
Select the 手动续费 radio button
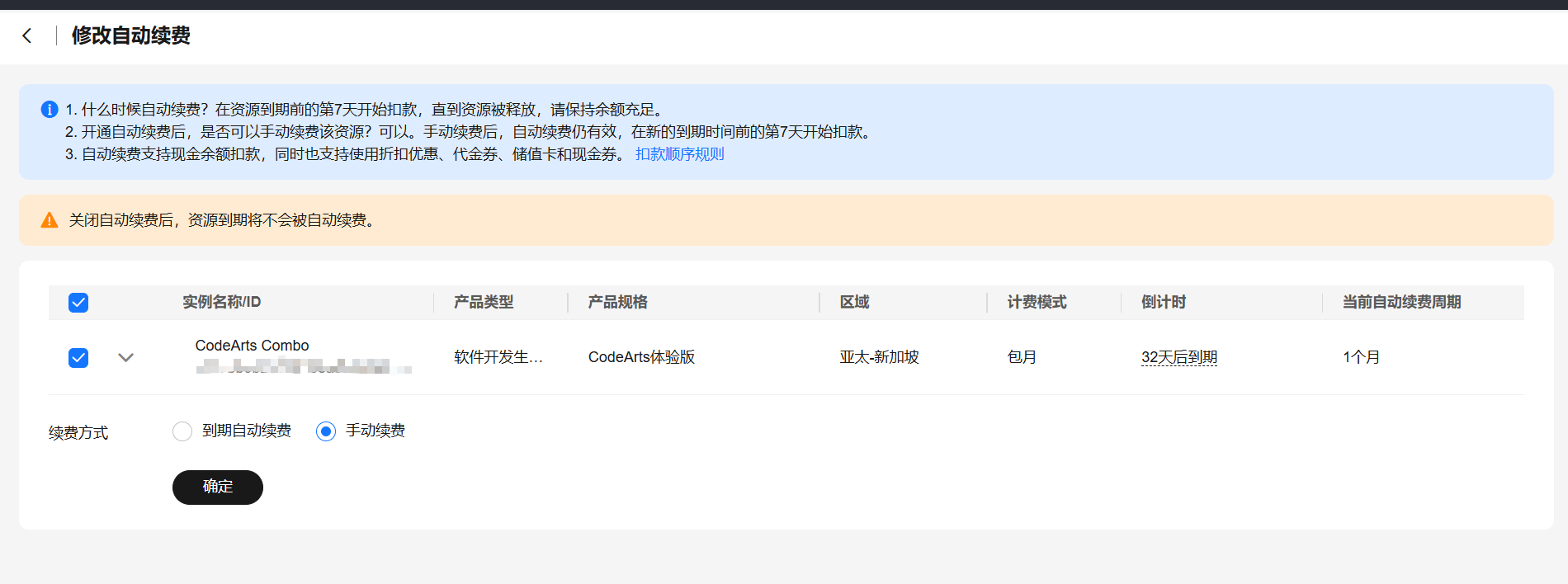coord(326,431)
